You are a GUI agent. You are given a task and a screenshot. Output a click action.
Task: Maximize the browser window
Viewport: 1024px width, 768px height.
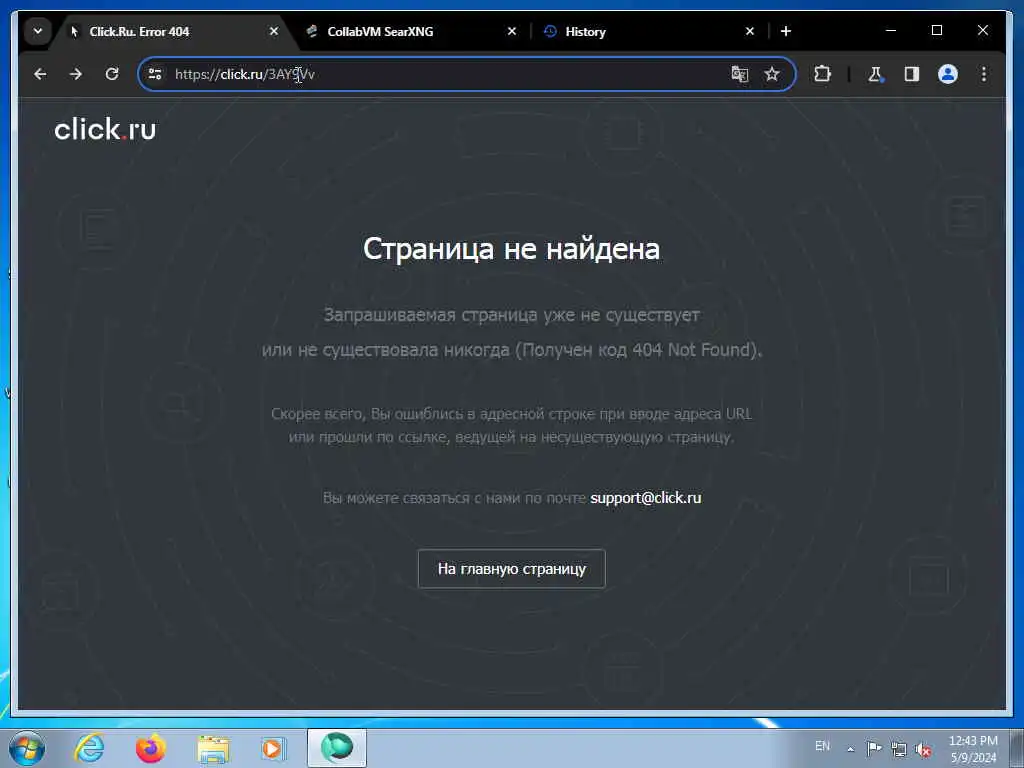pyautogui.click(x=936, y=31)
